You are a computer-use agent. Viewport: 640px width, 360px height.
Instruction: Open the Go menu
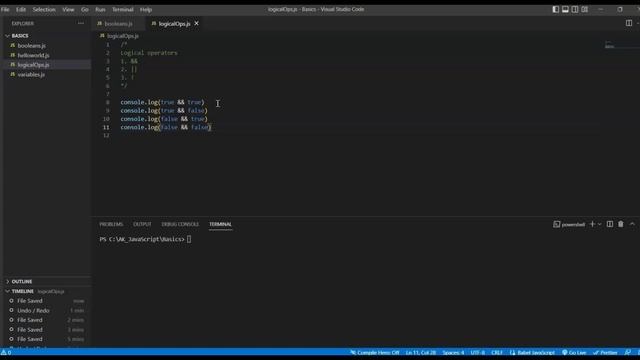point(84,9)
